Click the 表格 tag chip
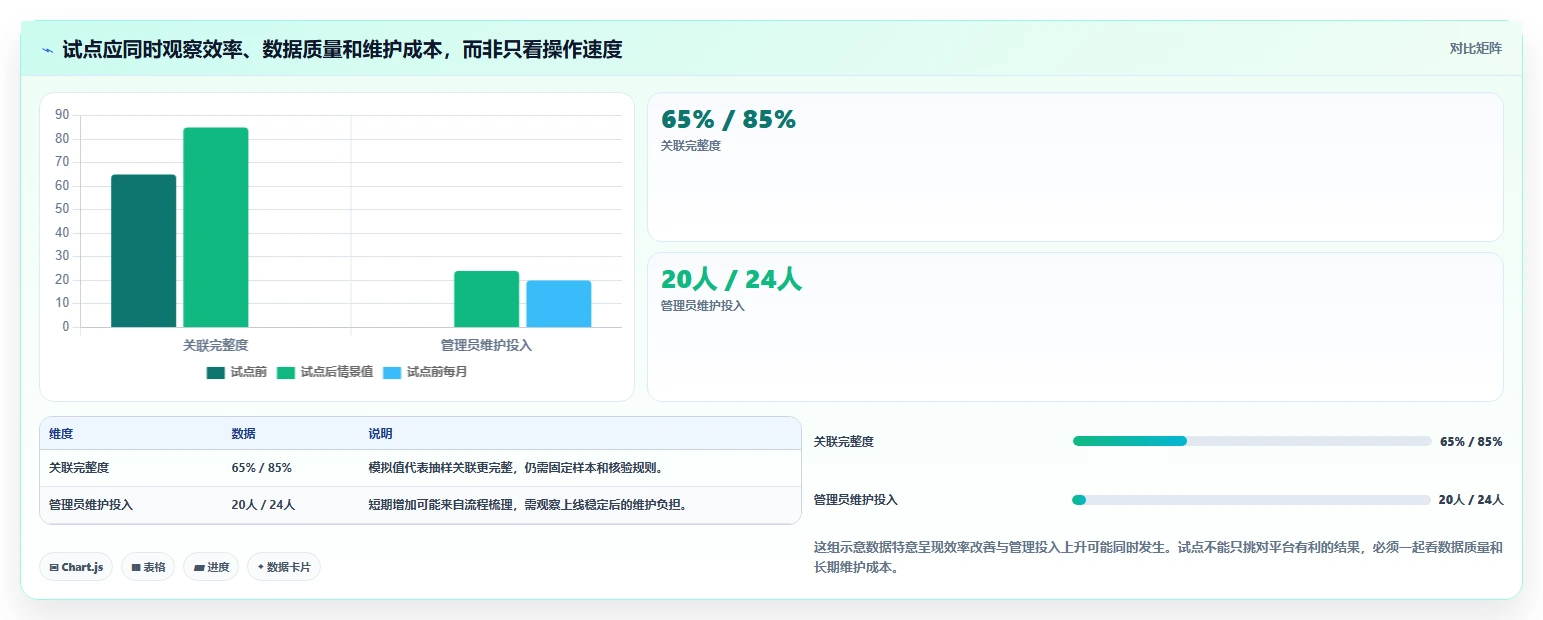Screen dimensions: 1543x620 click(x=148, y=567)
